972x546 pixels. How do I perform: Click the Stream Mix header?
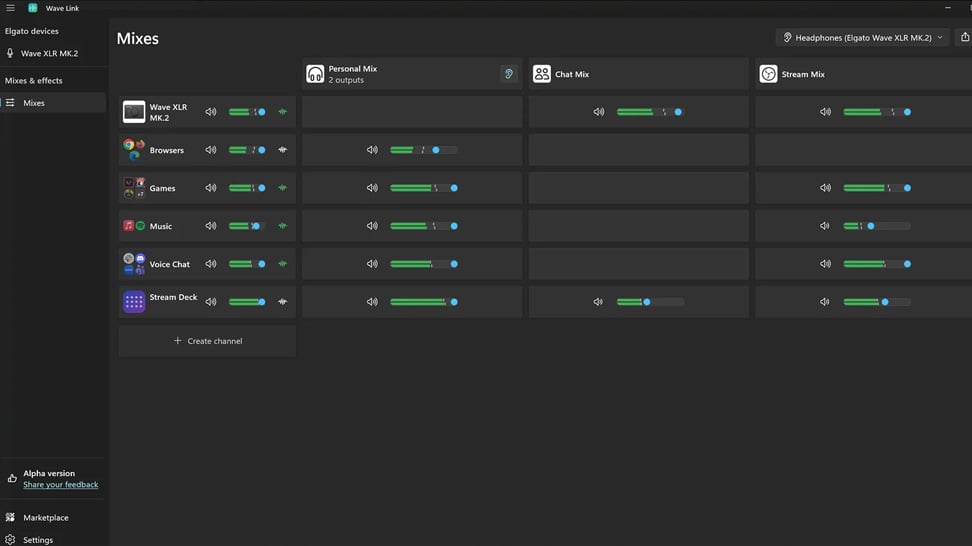click(x=864, y=74)
